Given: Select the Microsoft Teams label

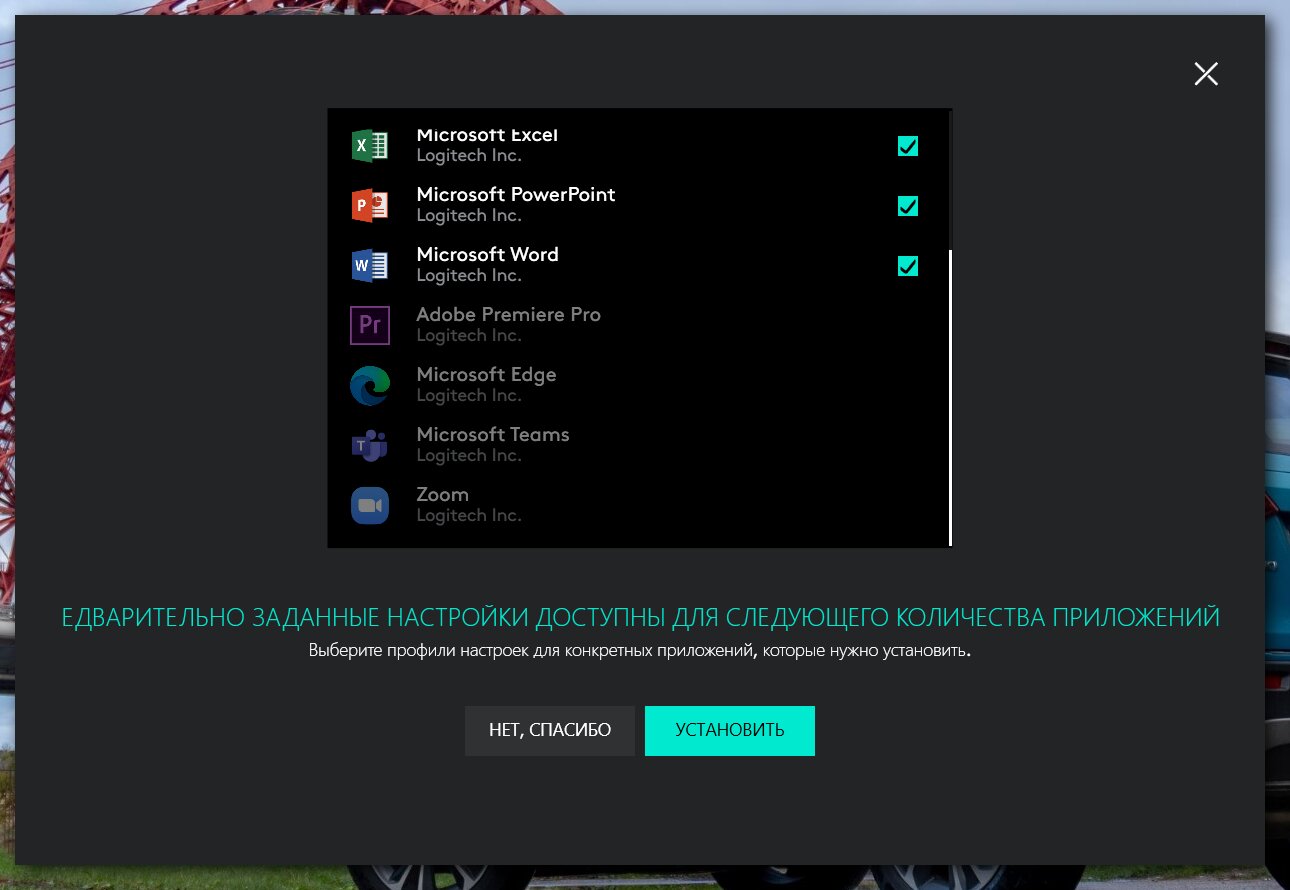Looking at the screenshot, I should (493, 434).
